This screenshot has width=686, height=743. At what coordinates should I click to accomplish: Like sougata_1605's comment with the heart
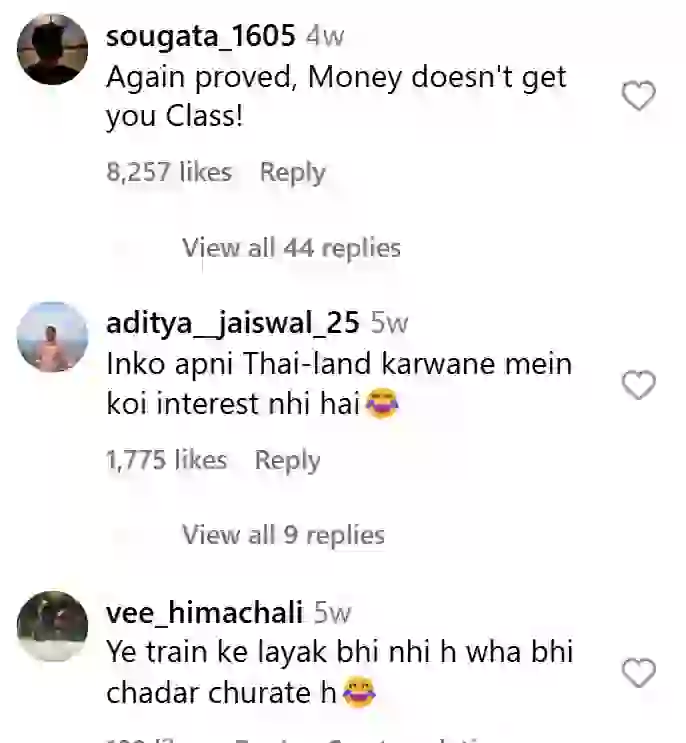(639, 96)
